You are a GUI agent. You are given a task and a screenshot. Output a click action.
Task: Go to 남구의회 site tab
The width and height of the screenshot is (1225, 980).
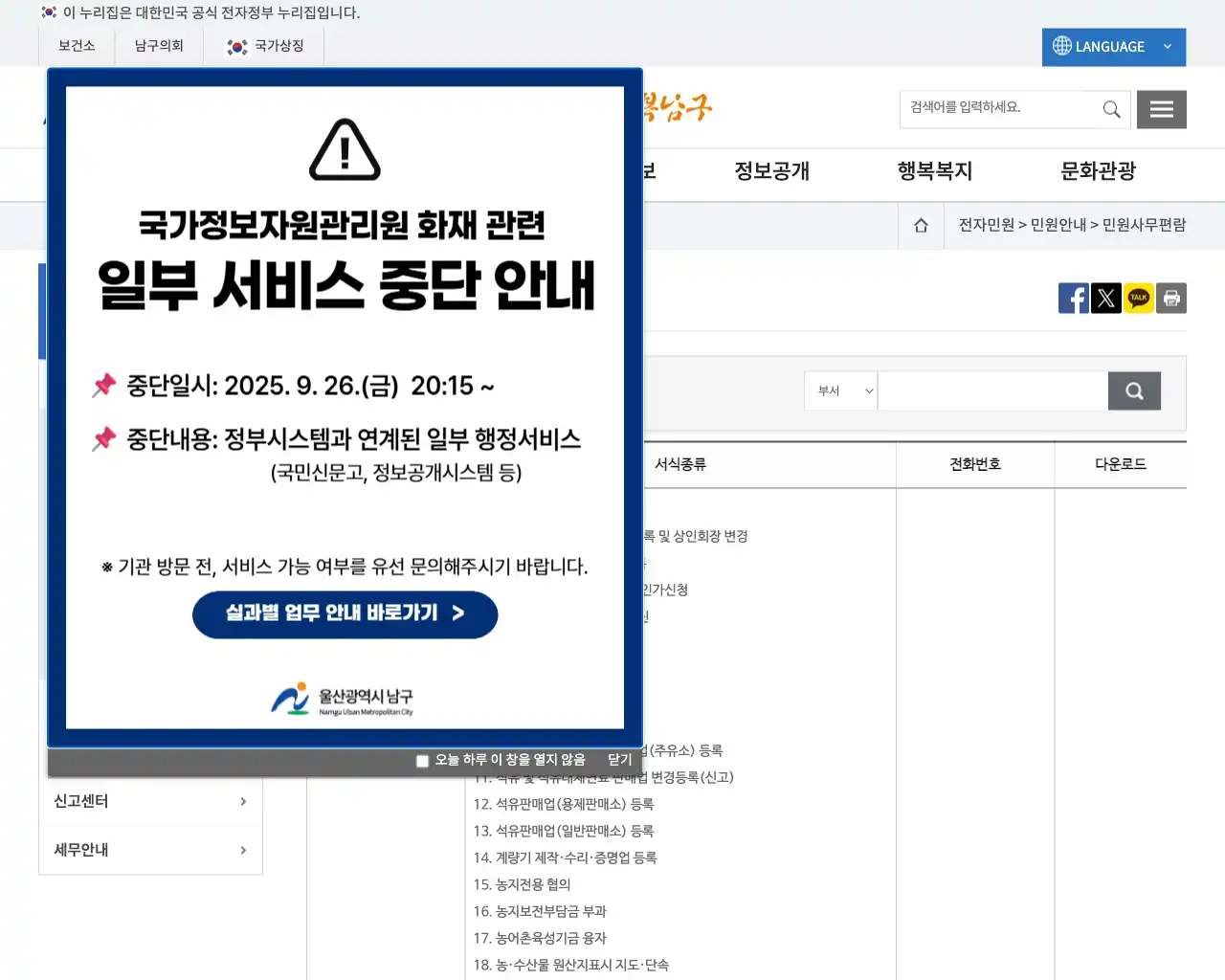pyautogui.click(x=159, y=46)
